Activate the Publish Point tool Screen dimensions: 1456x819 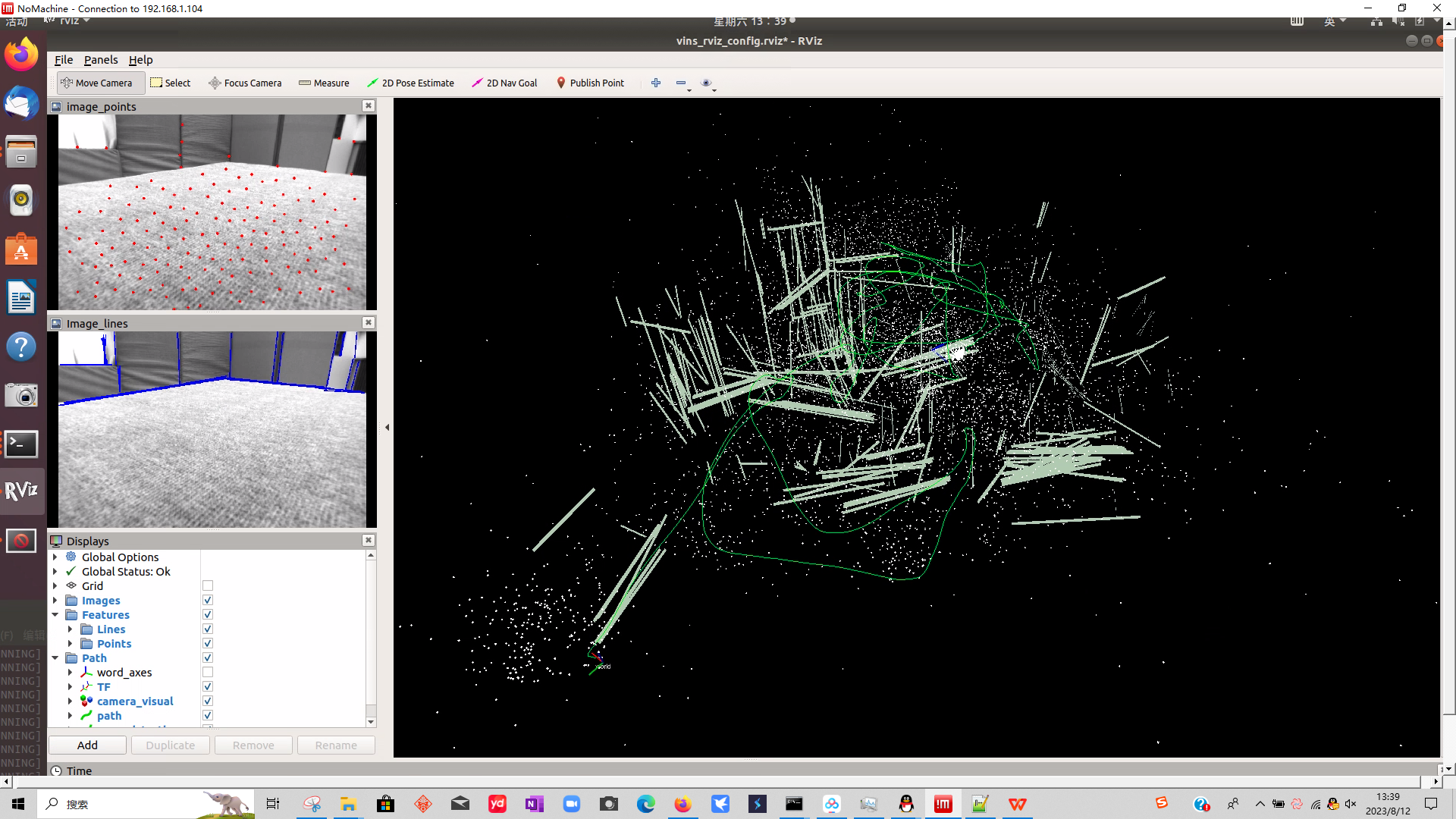click(590, 83)
